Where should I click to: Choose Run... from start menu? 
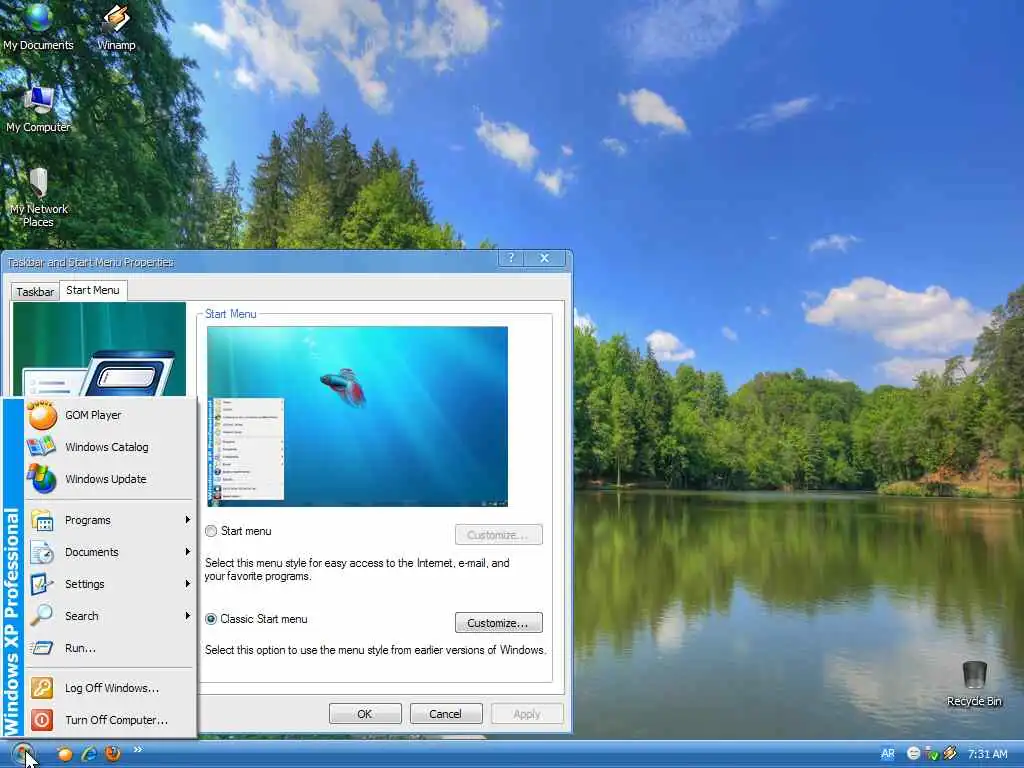(110, 648)
